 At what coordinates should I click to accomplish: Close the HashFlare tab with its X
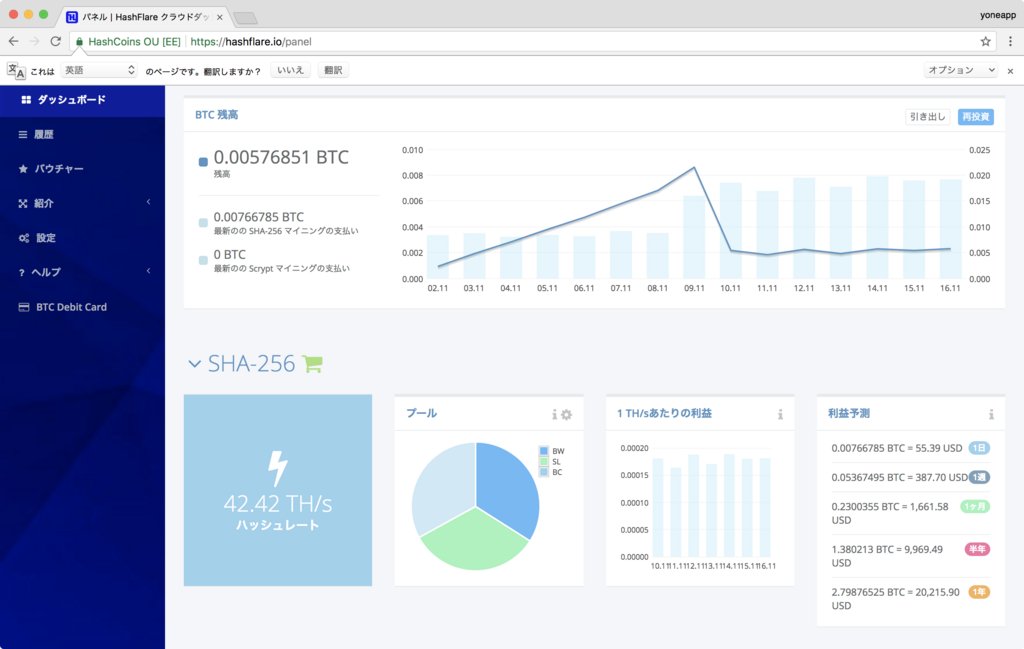click(x=219, y=17)
